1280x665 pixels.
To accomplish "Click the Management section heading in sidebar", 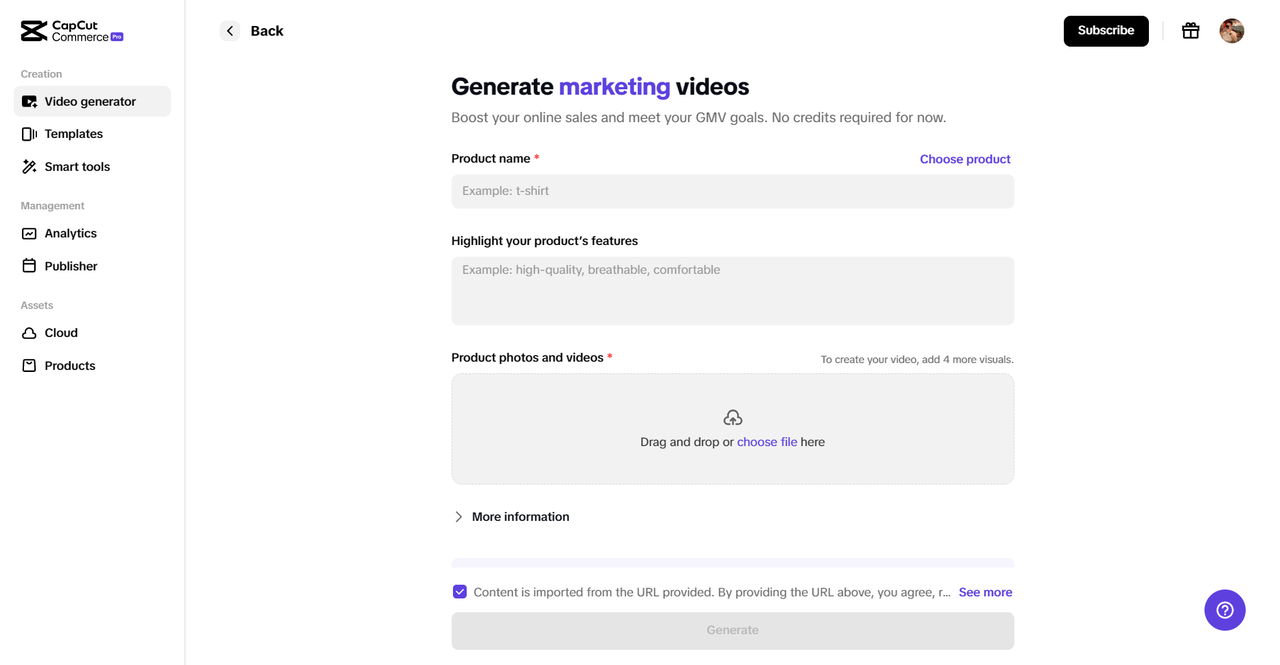I will (x=52, y=206).
